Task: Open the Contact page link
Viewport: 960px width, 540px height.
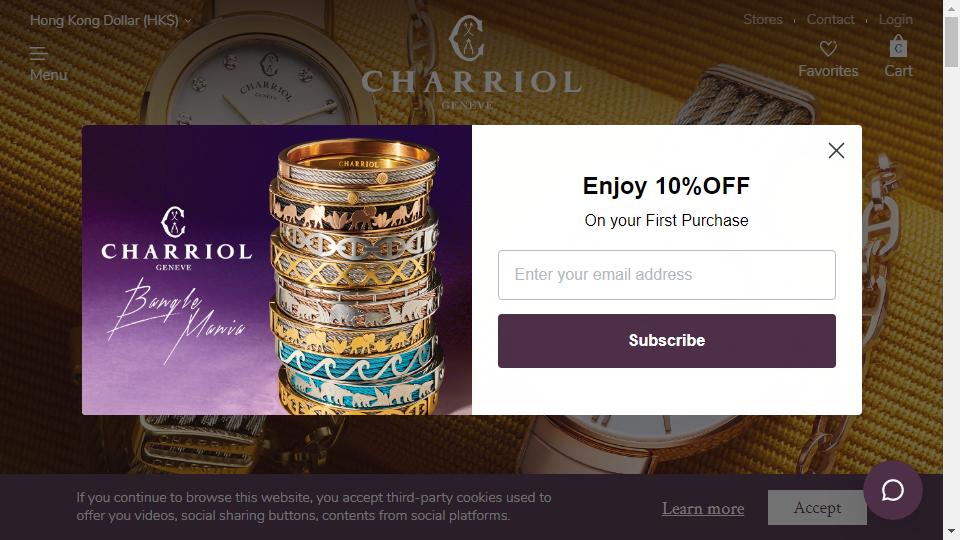Action: 830,20
